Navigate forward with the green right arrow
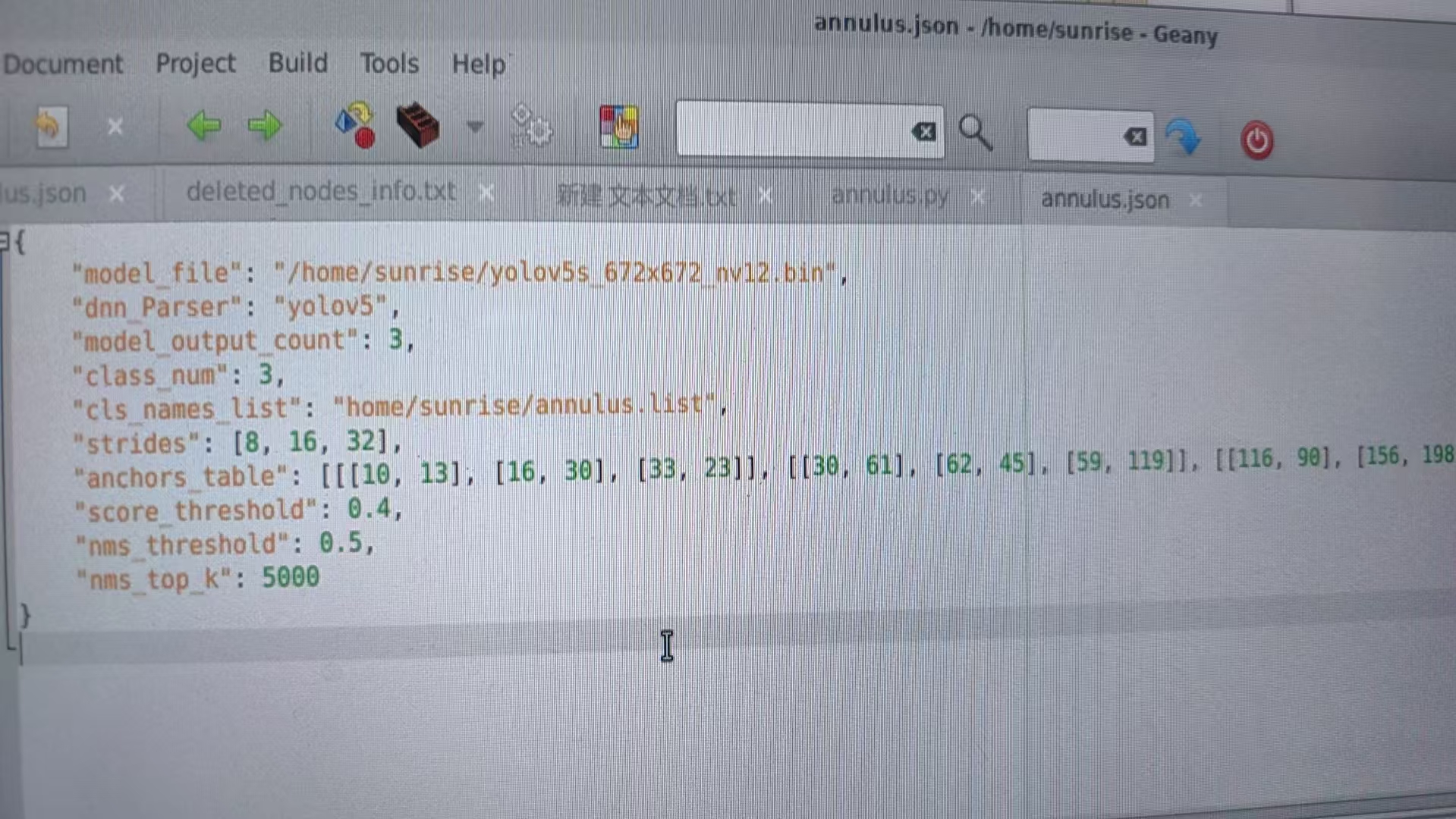Image resolution: width=1456 pixels, height=819 pixels. tap(265, 125)
